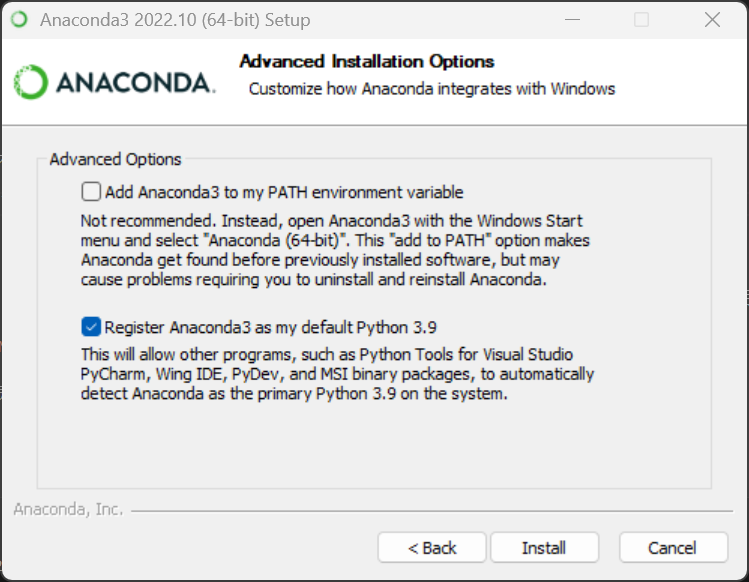
Task: Click the 'Anaconda3 2022.10 (64-bit) Setup' title text
Action: pos(175,20)
